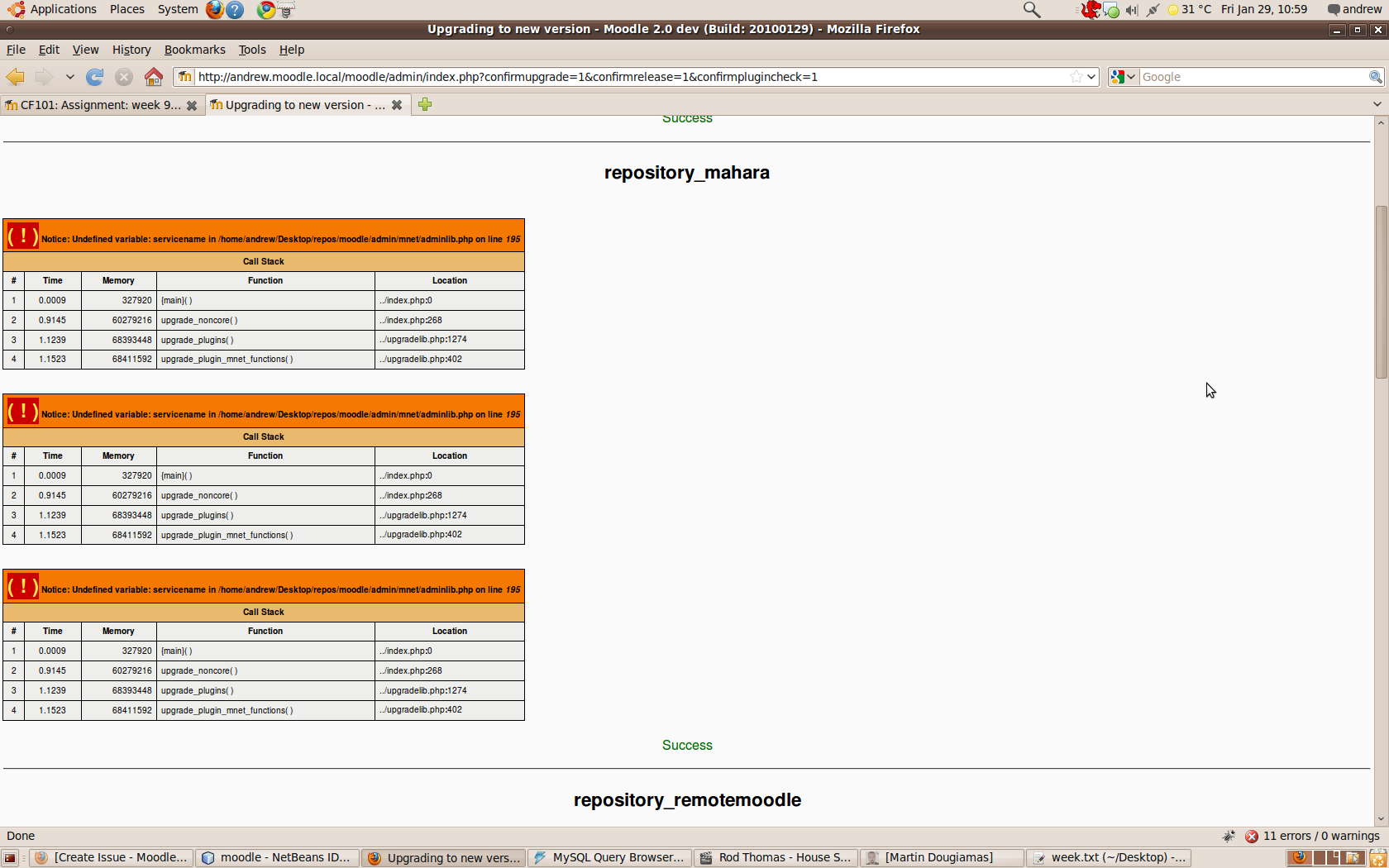Click the bug icon in the status bar
This screenshot has height=868, width=1389.
(x=1229, y=836)
